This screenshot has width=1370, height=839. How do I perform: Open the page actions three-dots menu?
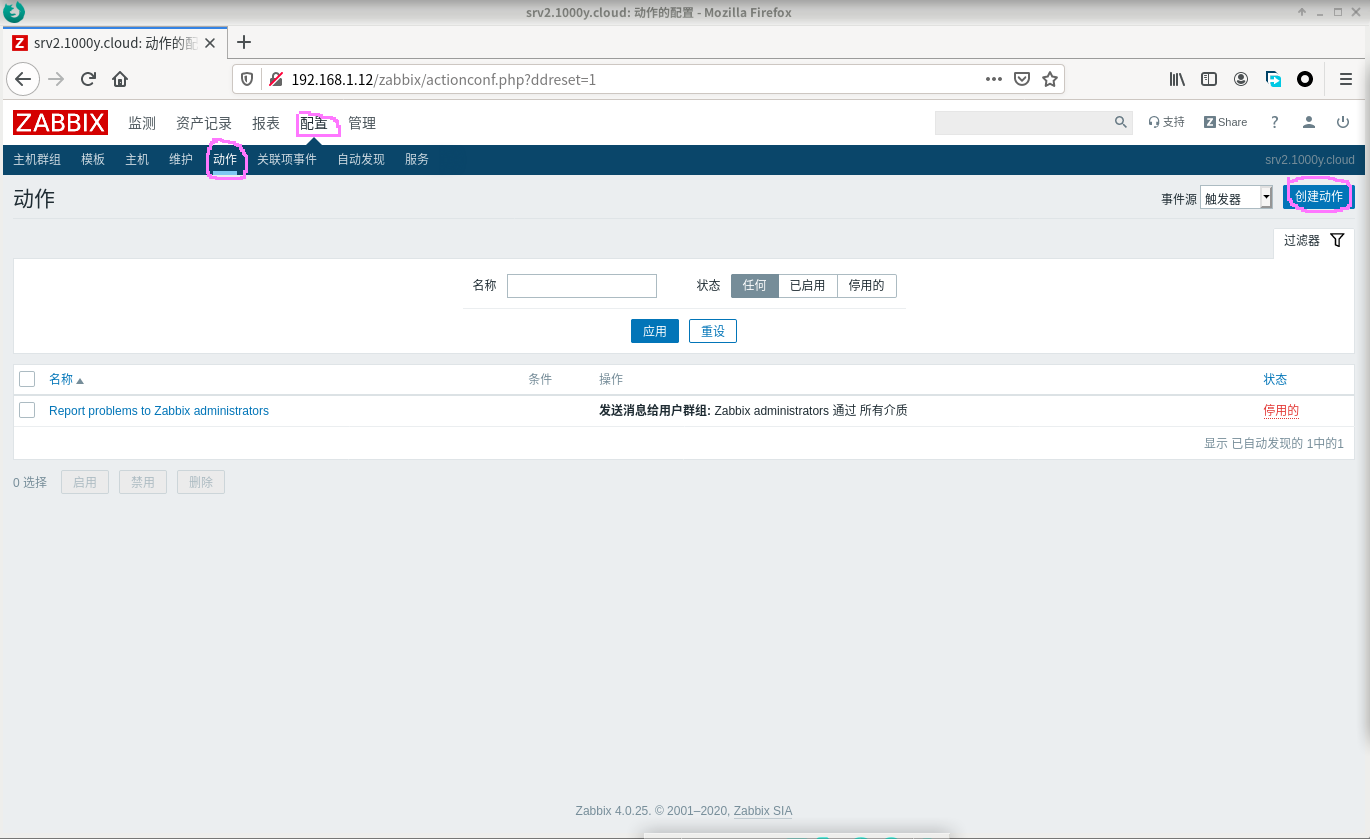(x=993, y=79)
